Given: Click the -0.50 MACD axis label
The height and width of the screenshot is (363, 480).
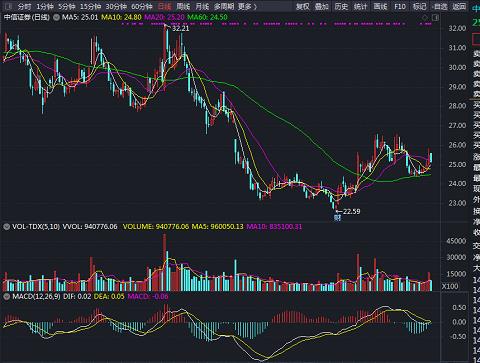Looking at the screenshot, I should (x=458, y=336).
